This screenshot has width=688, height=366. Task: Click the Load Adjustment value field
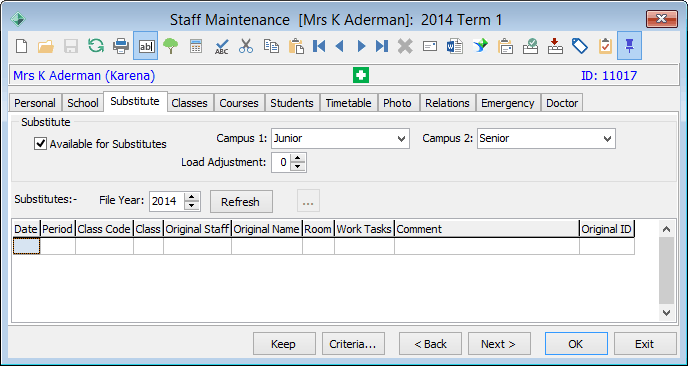coord(282,162)
